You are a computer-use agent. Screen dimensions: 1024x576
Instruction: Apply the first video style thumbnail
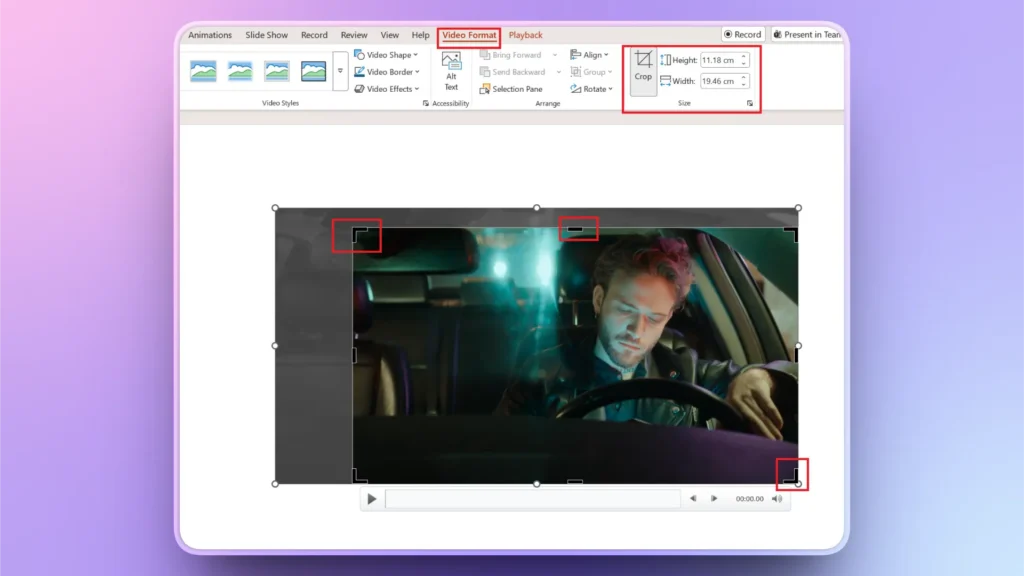[x=203, y=71]
